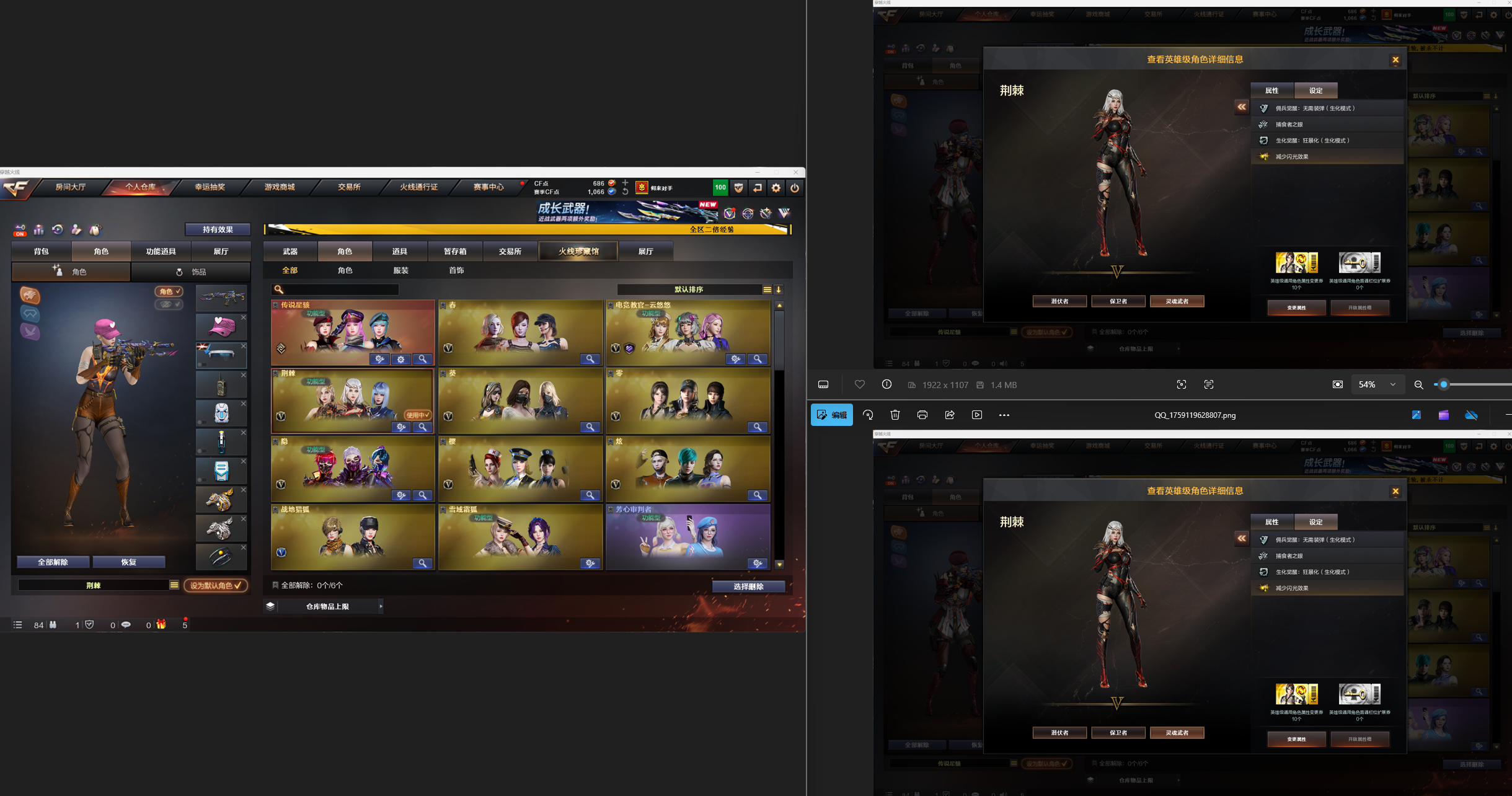Adjust the photo zoom slider handle
1512x796 pixels.
[1444, 384]
